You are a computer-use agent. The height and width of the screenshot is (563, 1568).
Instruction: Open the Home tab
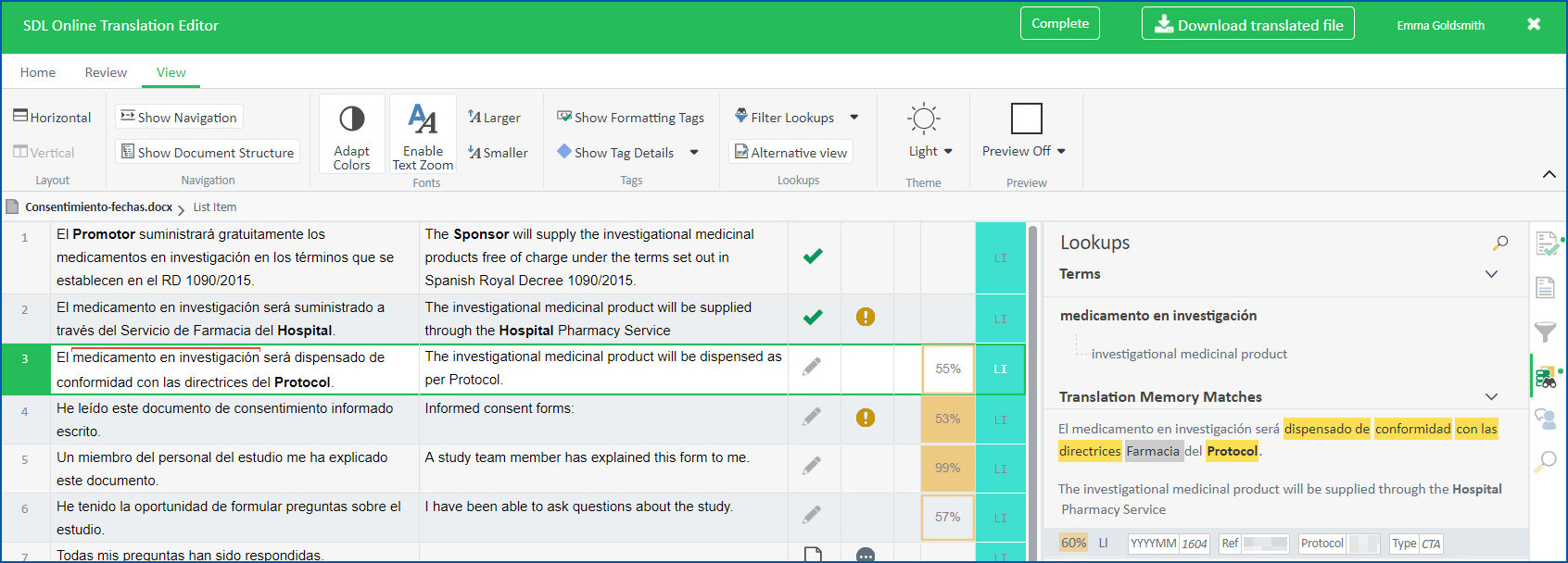pos(38,72)
